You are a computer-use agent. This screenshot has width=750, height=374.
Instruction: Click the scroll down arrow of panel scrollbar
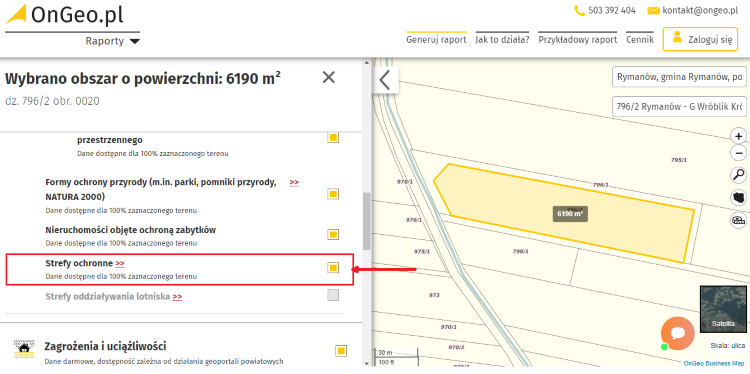[366, 364]
